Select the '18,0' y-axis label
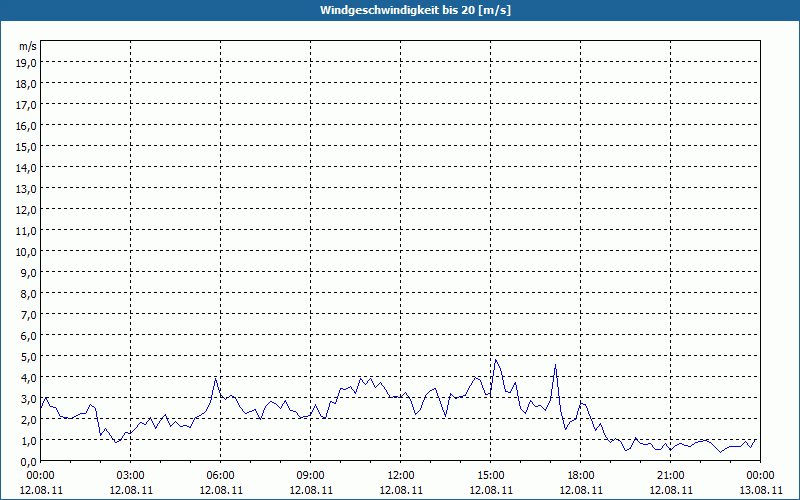800x500 pixels. pos(27,84)
